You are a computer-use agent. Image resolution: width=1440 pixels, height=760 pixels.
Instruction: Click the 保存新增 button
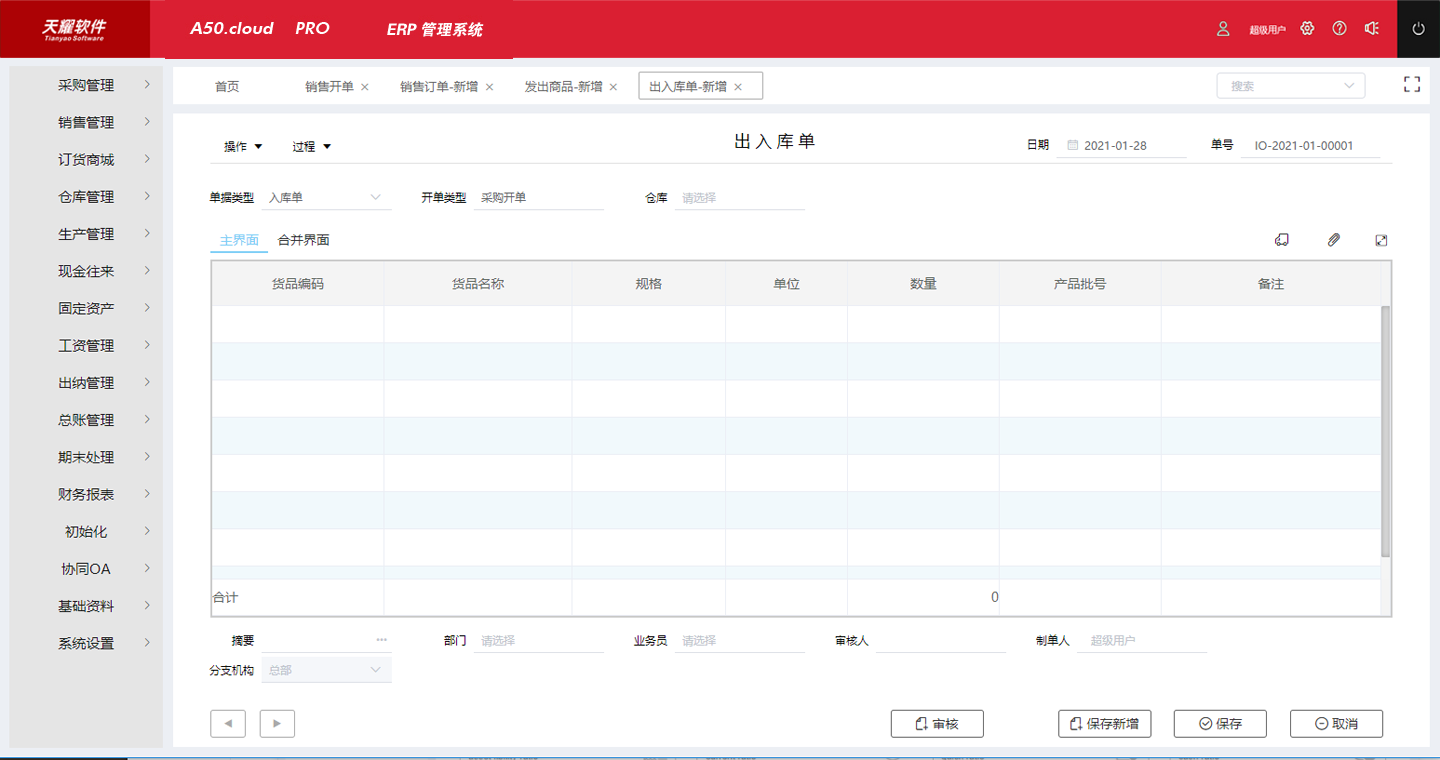point(1104,724)
